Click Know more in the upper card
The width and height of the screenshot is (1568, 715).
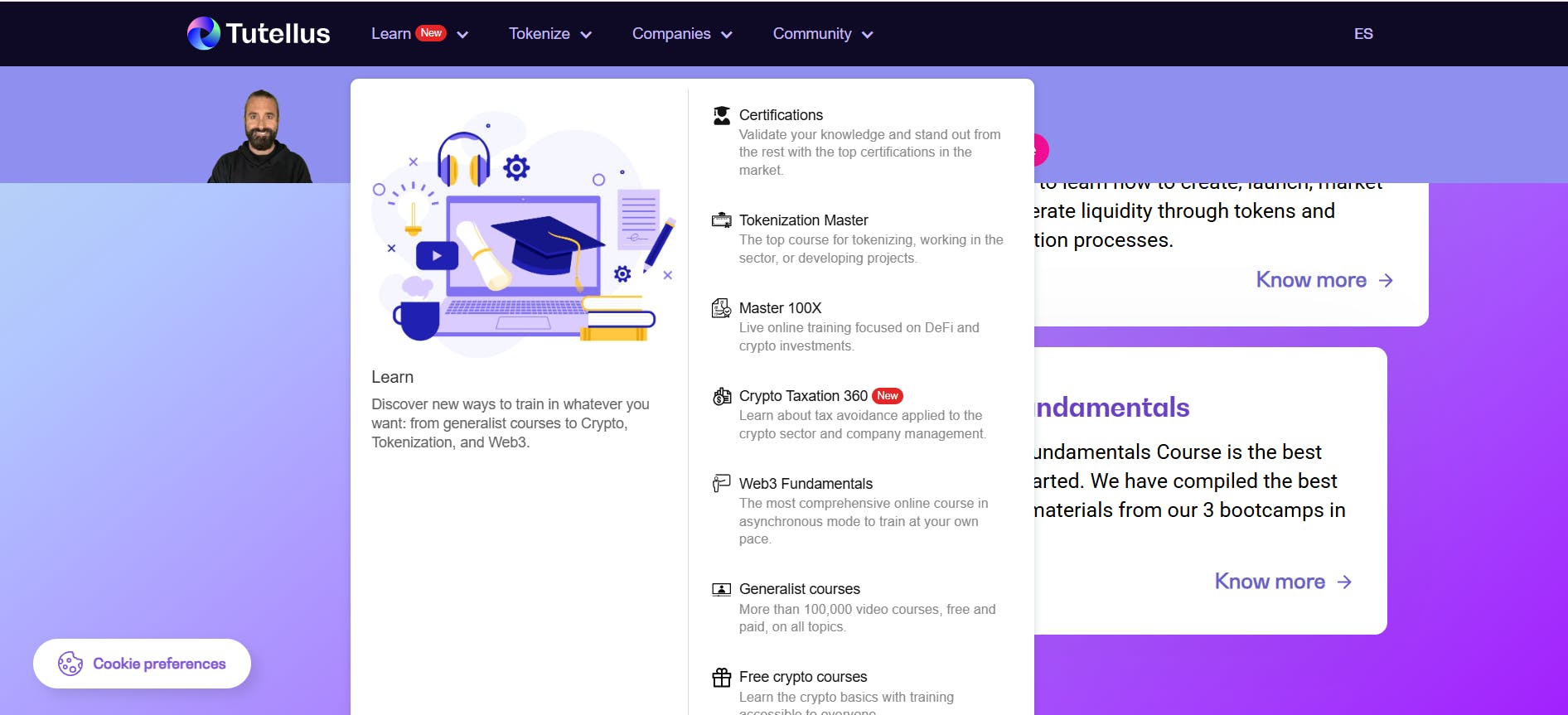pos(1311,280)
